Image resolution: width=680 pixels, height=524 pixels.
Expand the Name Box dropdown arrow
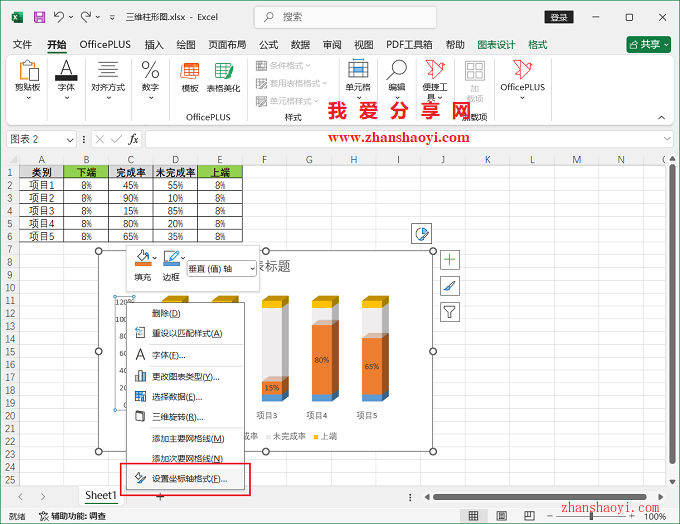pyautogui.click(x=70, y=139)
